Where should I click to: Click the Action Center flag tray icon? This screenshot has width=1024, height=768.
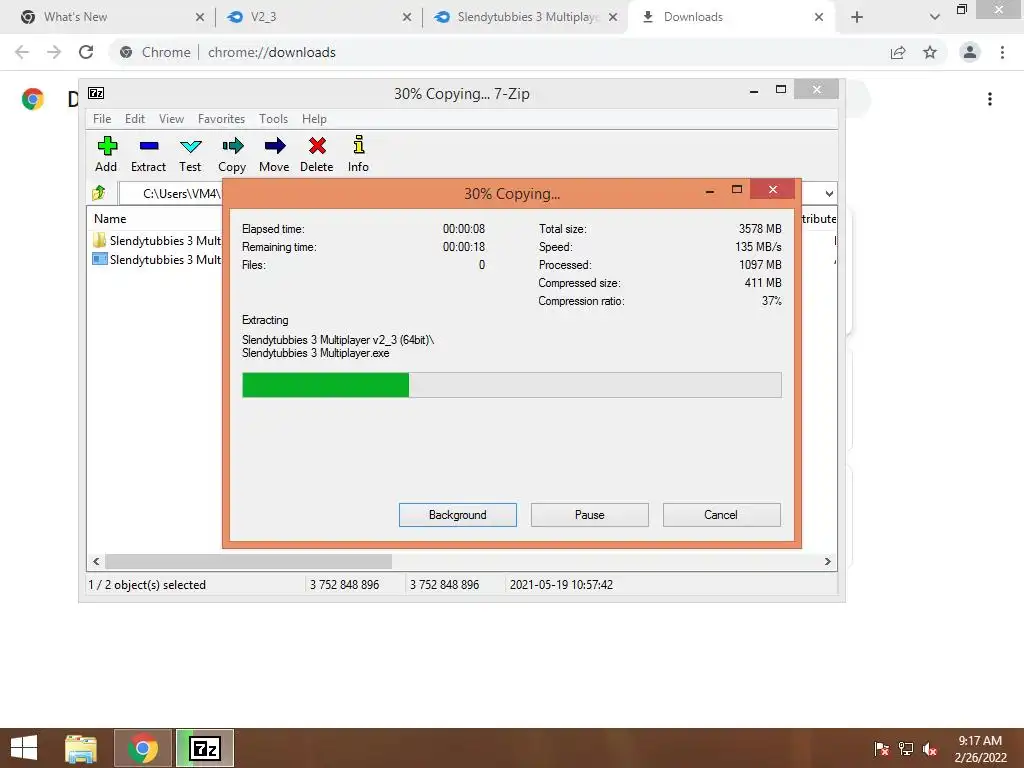882,749
